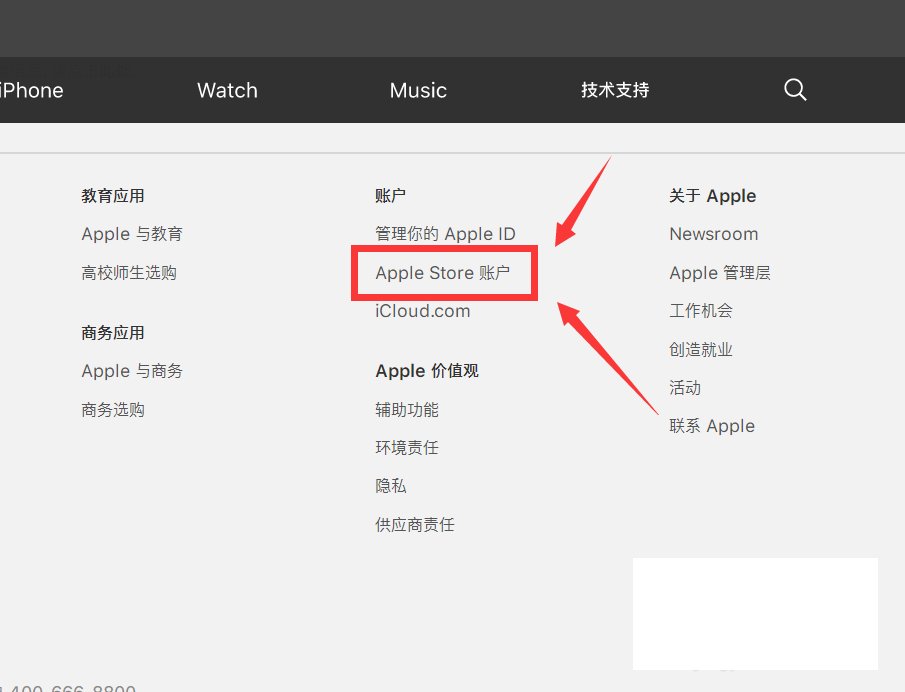Open the Newsroom link
Viewport: 905px width, 692px height.
coord(714,234)
